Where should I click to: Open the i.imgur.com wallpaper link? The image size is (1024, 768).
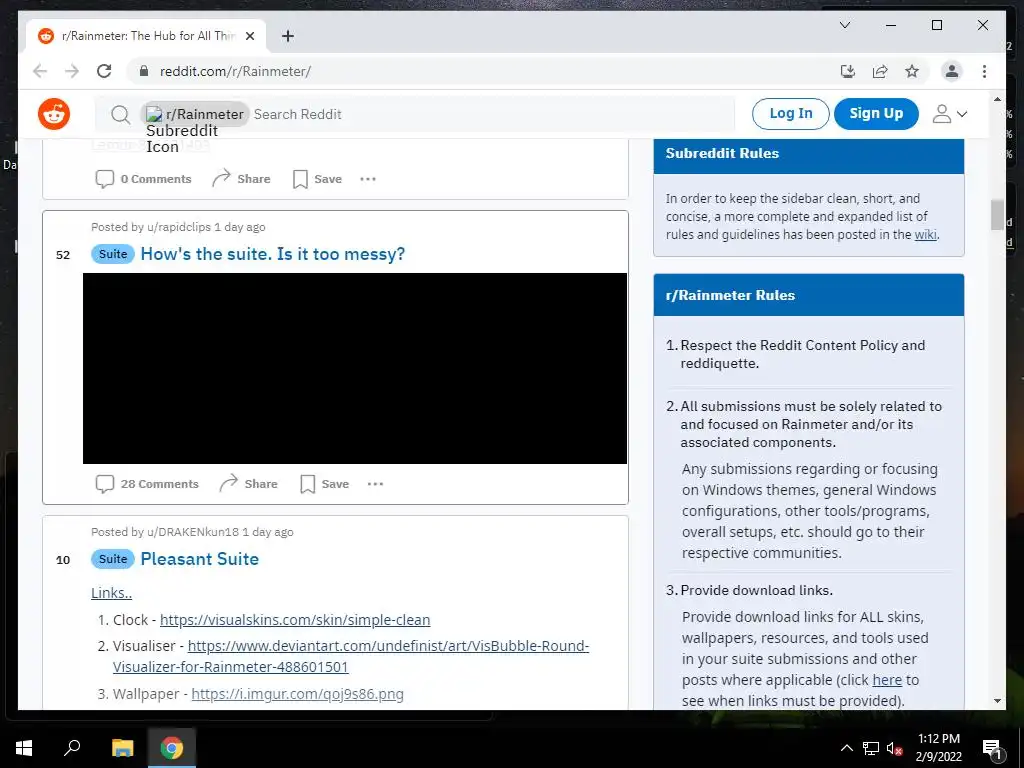click(297, 694)
